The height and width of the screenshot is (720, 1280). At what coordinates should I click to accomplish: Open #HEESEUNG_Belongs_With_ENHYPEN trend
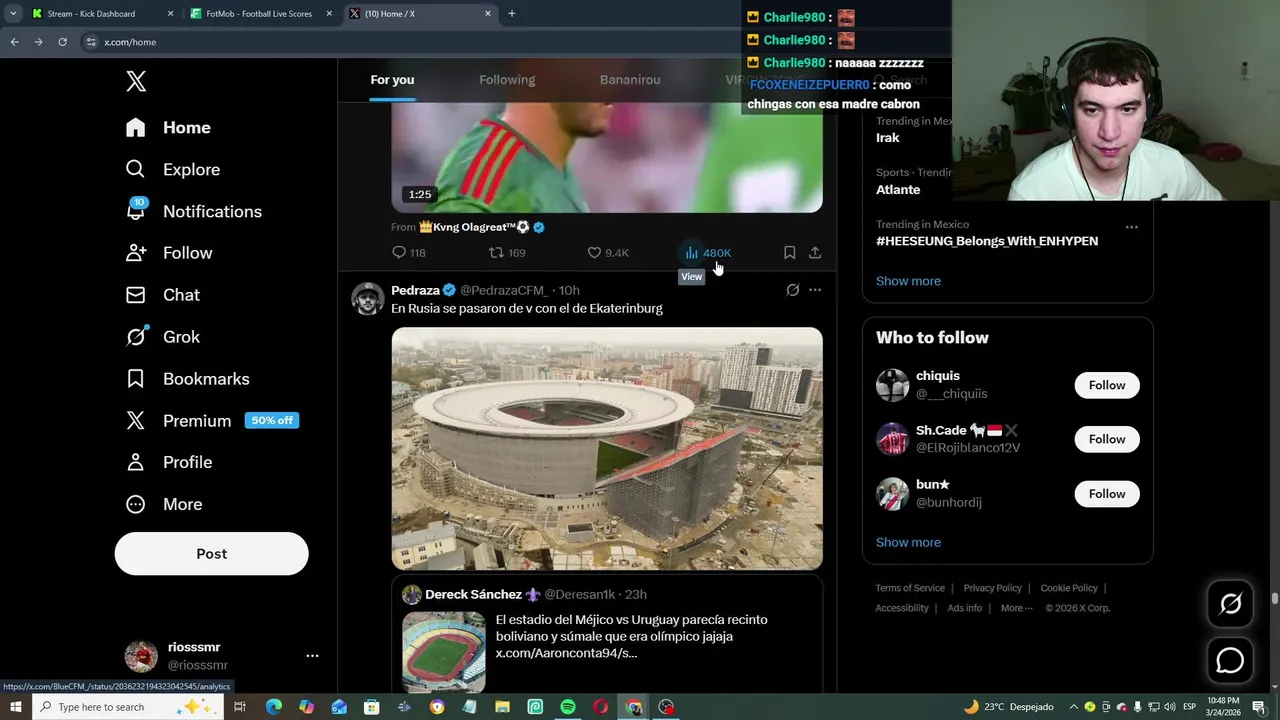(x=987, y=241)
